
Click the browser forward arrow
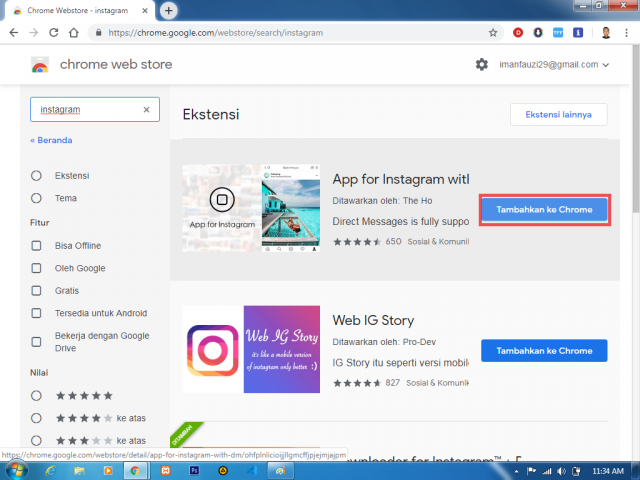pyautogui.click(x=33, y=33)
